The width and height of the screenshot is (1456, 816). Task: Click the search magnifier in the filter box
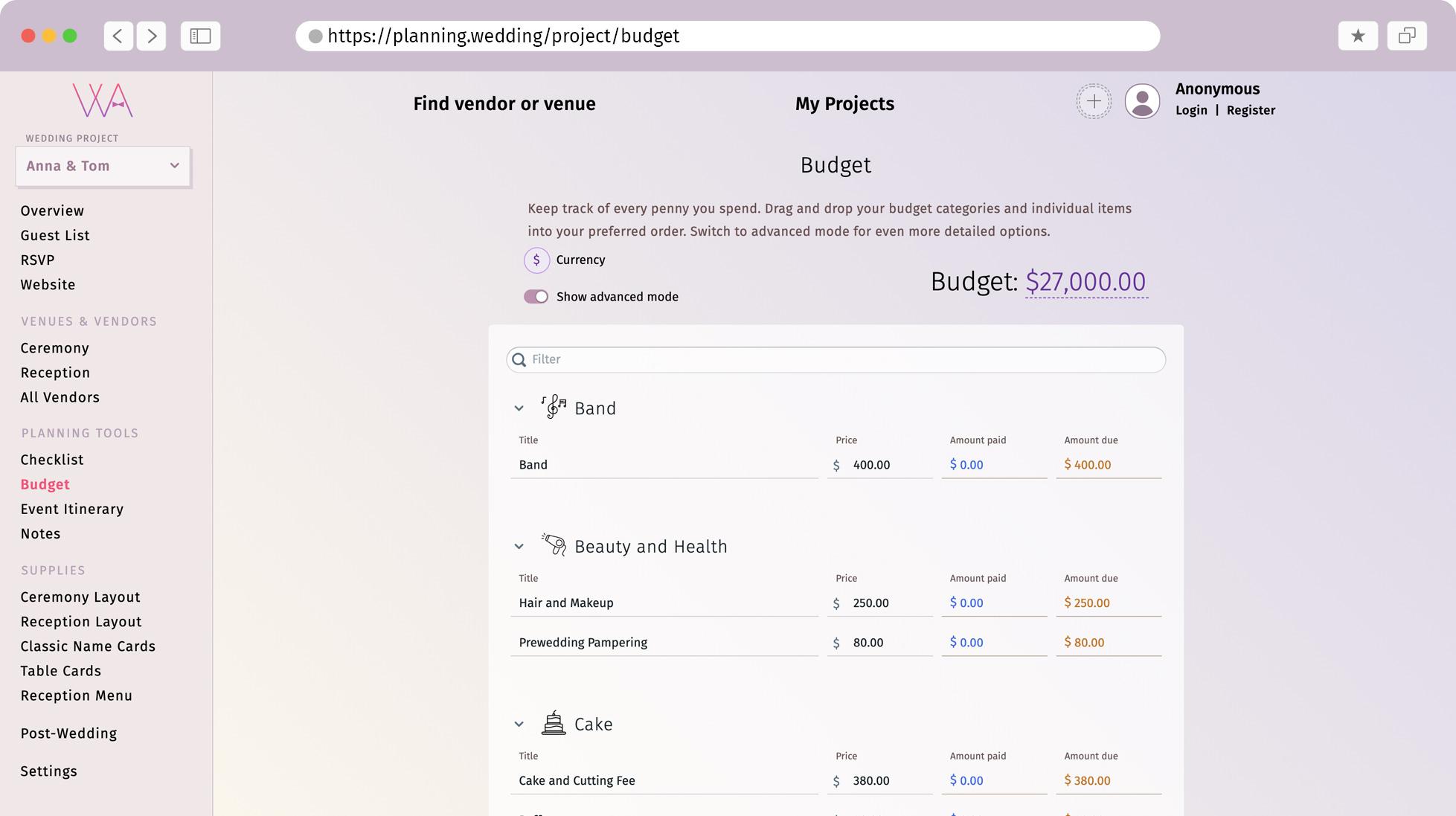coord(519,359)
